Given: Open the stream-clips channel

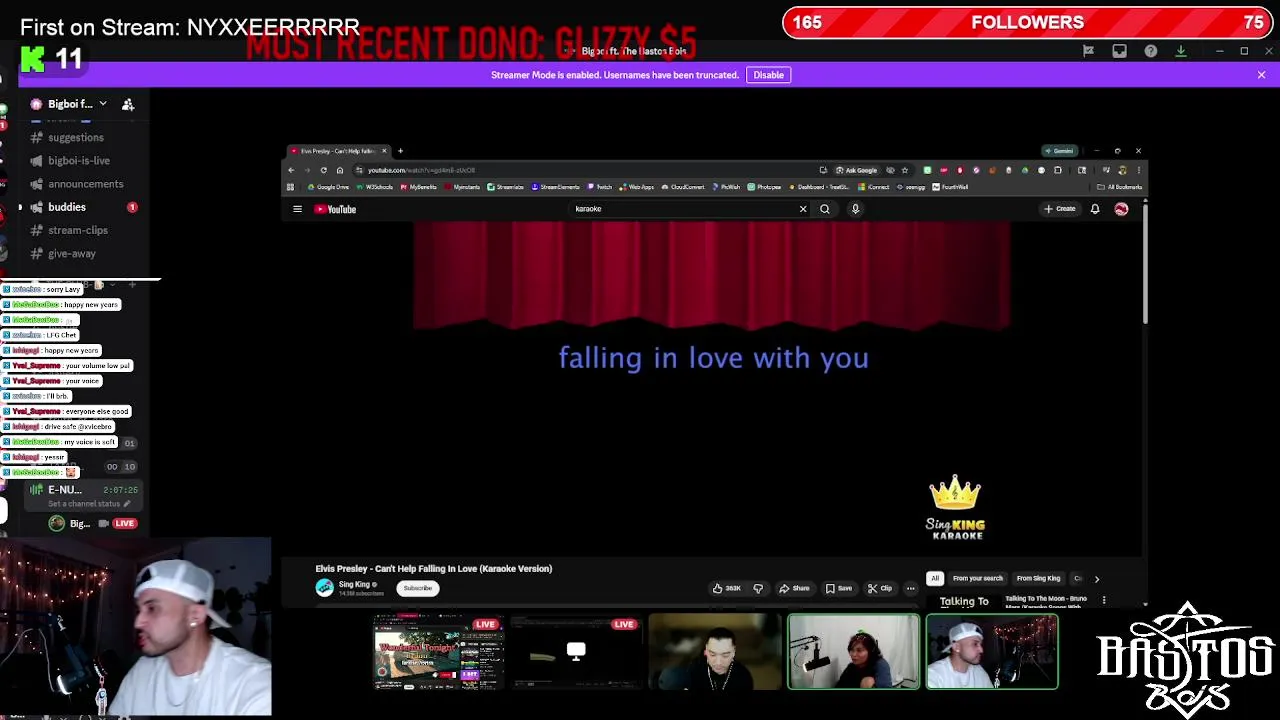Looking at the screenshot, I should pos(80,230).
